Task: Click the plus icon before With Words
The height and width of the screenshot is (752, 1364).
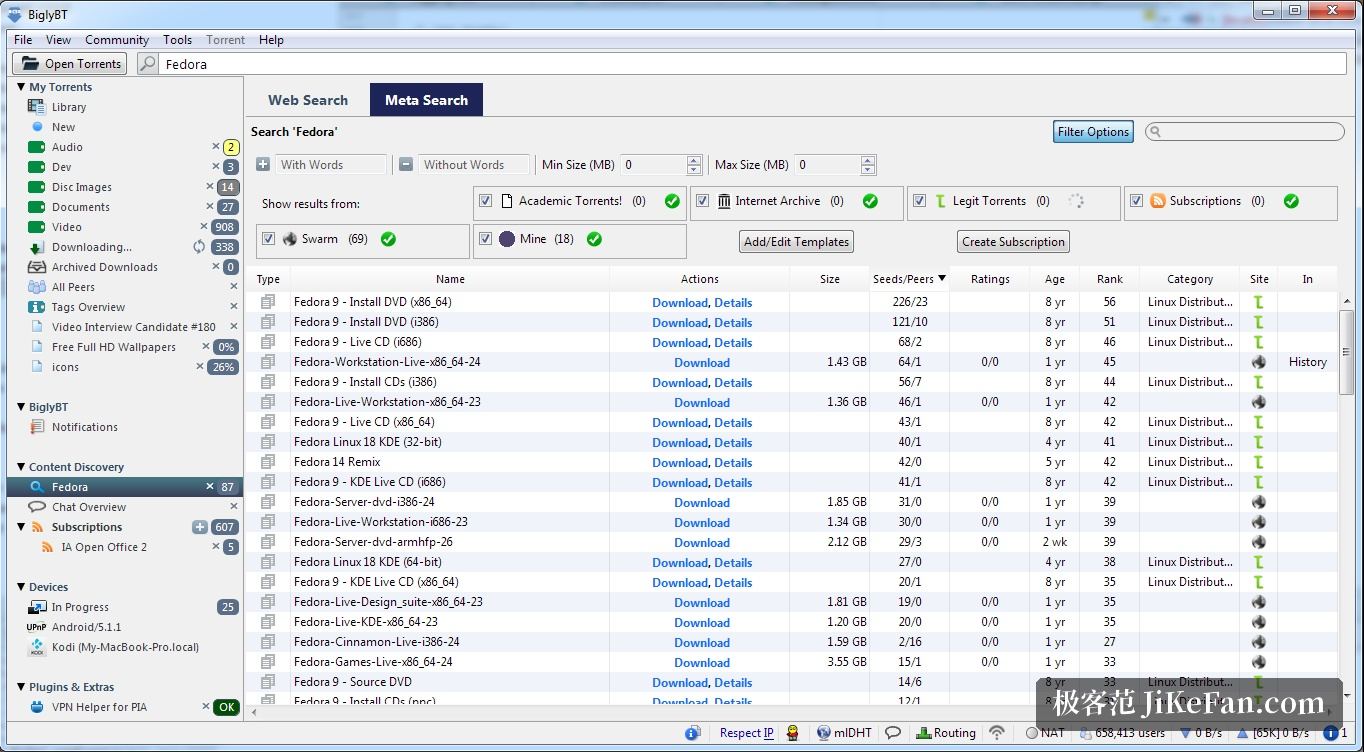Action: click(263, 165)
